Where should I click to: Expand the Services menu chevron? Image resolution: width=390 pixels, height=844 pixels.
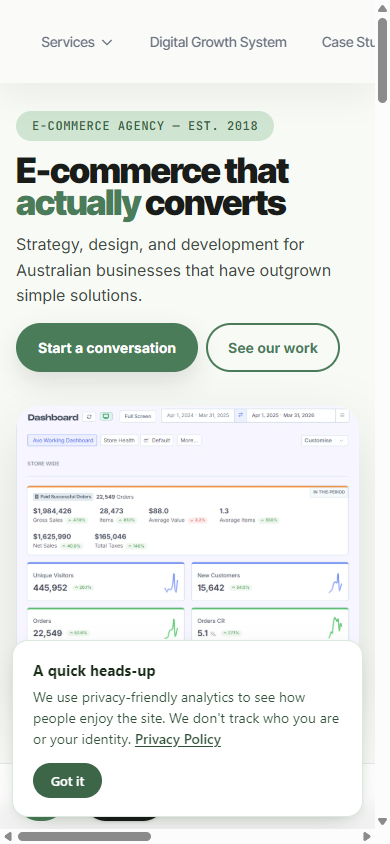tap(107, 43)
